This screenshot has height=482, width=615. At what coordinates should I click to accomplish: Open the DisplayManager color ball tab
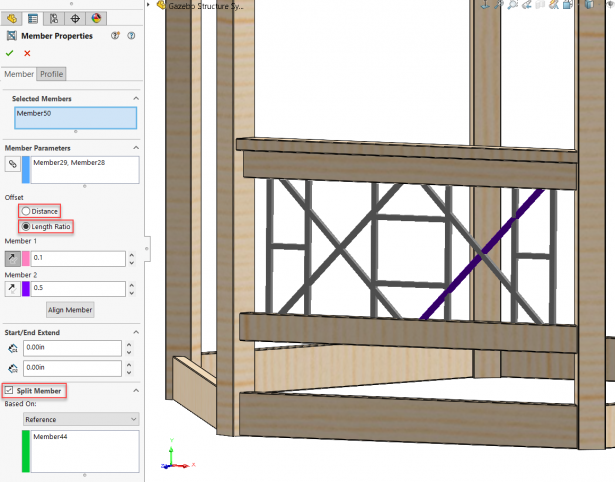pyautogui.click(x=96, y=17)
